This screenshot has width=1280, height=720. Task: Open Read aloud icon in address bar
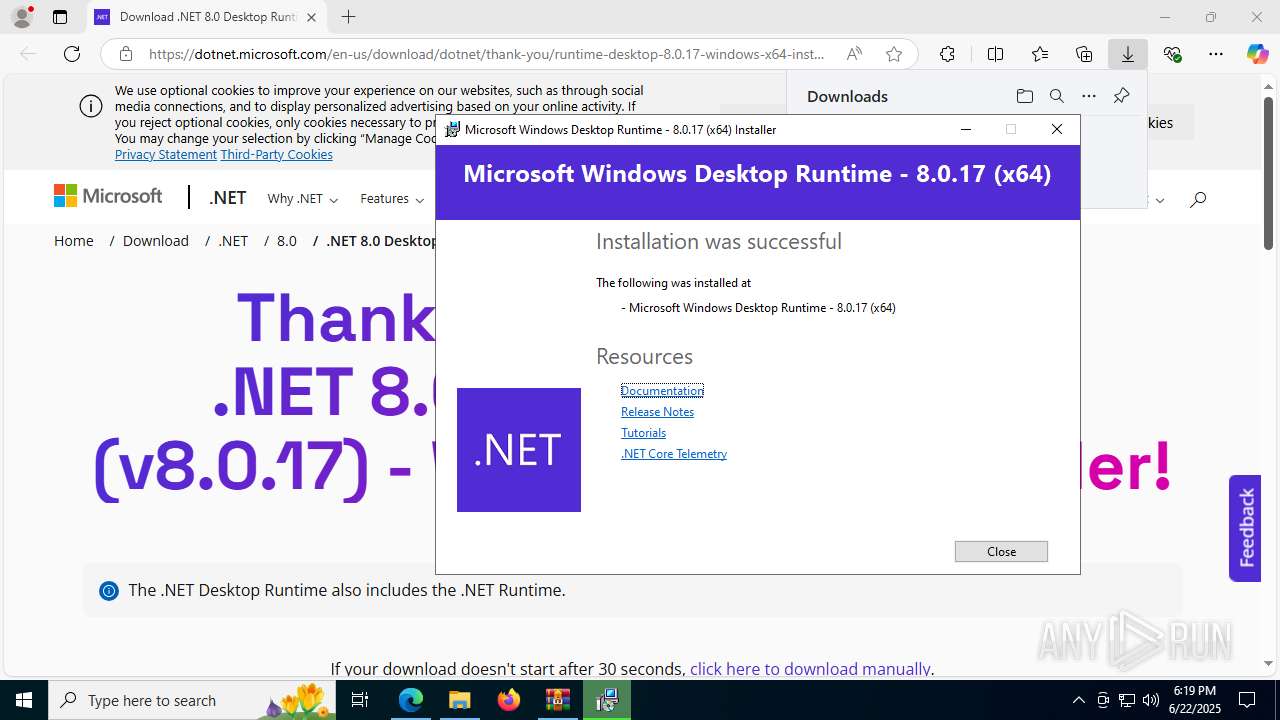point(854,54)
